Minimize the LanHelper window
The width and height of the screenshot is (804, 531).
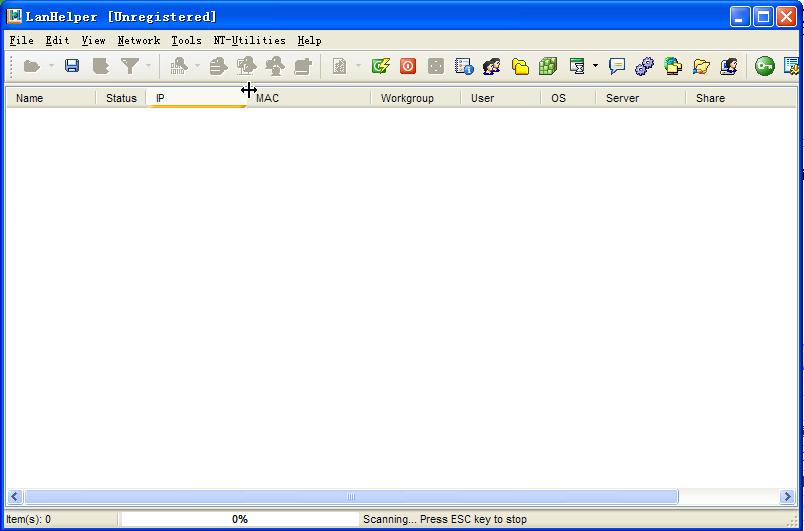(x=740, y=17)
